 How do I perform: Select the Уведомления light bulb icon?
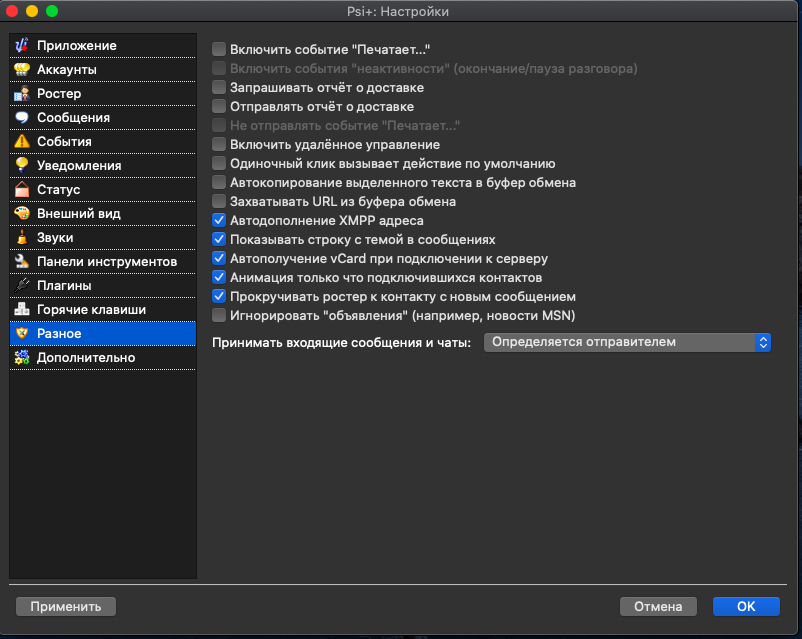click(22, 166)
